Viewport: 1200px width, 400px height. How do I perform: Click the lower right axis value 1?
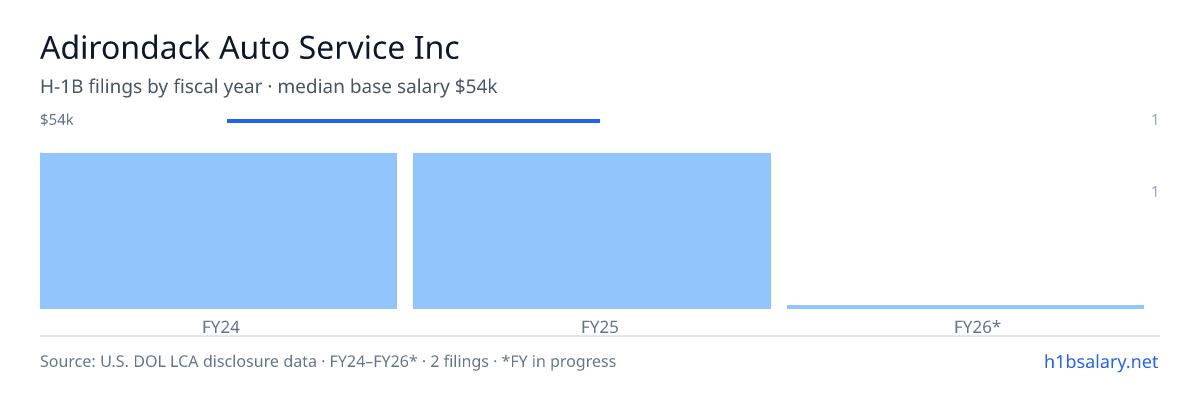pos(1155,191)
